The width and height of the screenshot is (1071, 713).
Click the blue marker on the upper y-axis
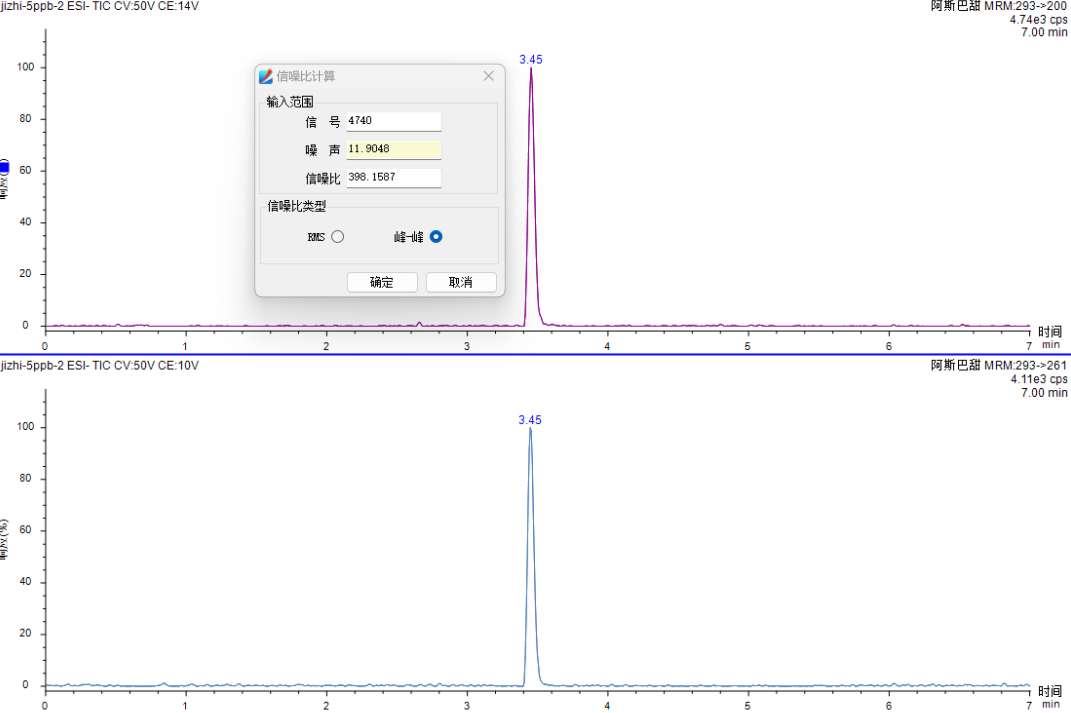[4, 168]
